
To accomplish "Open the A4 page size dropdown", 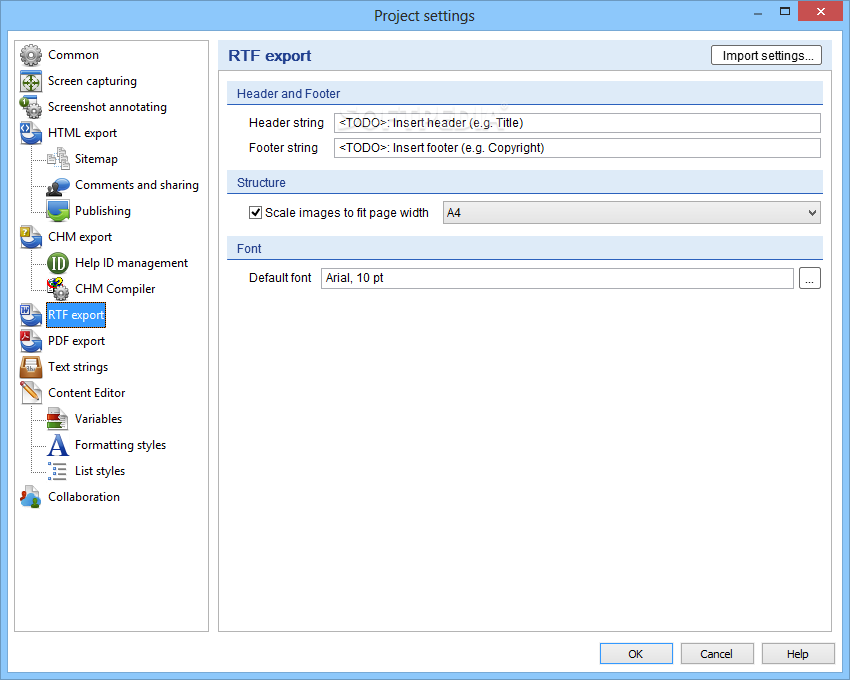I will click(632, 213).
